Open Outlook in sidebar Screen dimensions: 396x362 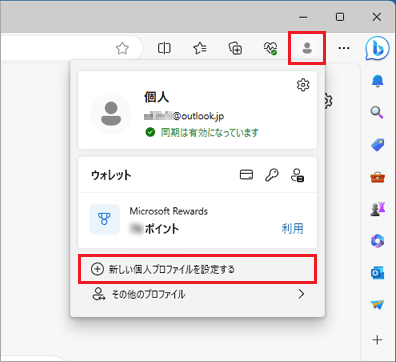377,273
